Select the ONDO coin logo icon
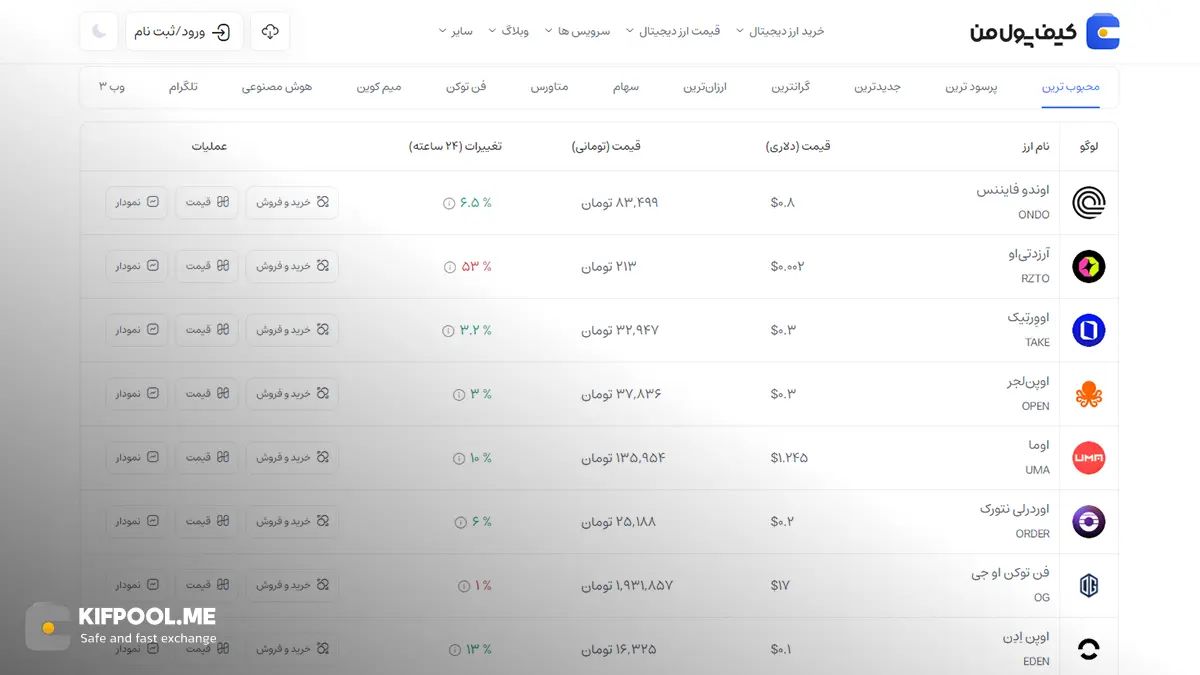Screen dimensions: 1200x675 1088,202
